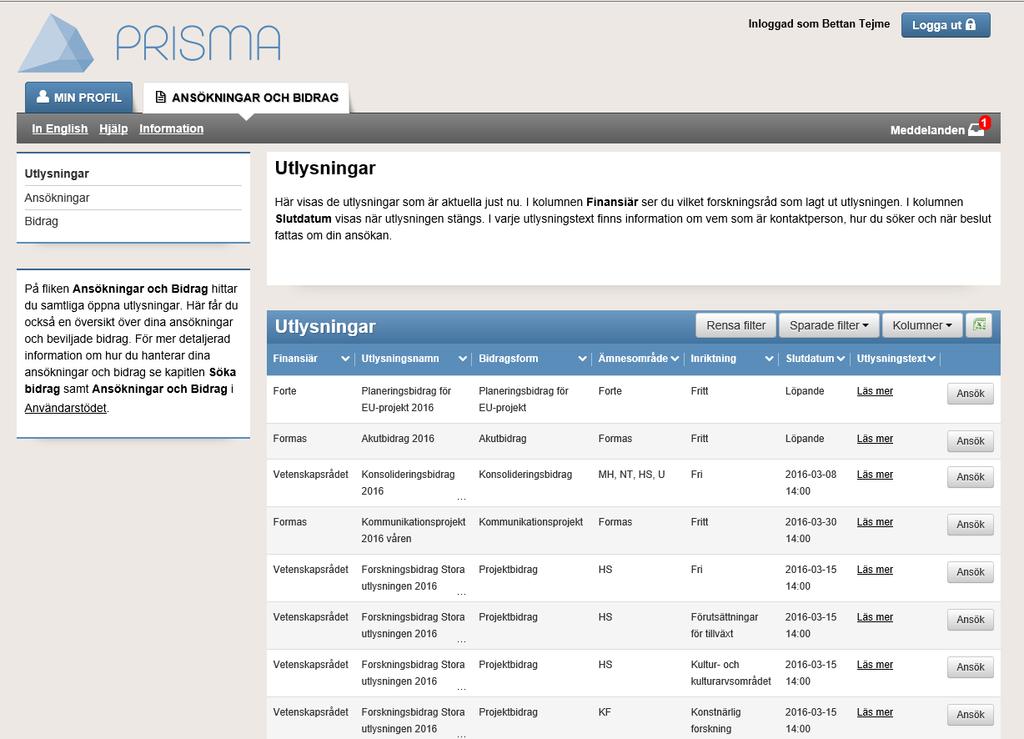Select Bidrag in side menu
Image resolution: width=1024 pixels, height=739 pixels.
pos(41,221)
